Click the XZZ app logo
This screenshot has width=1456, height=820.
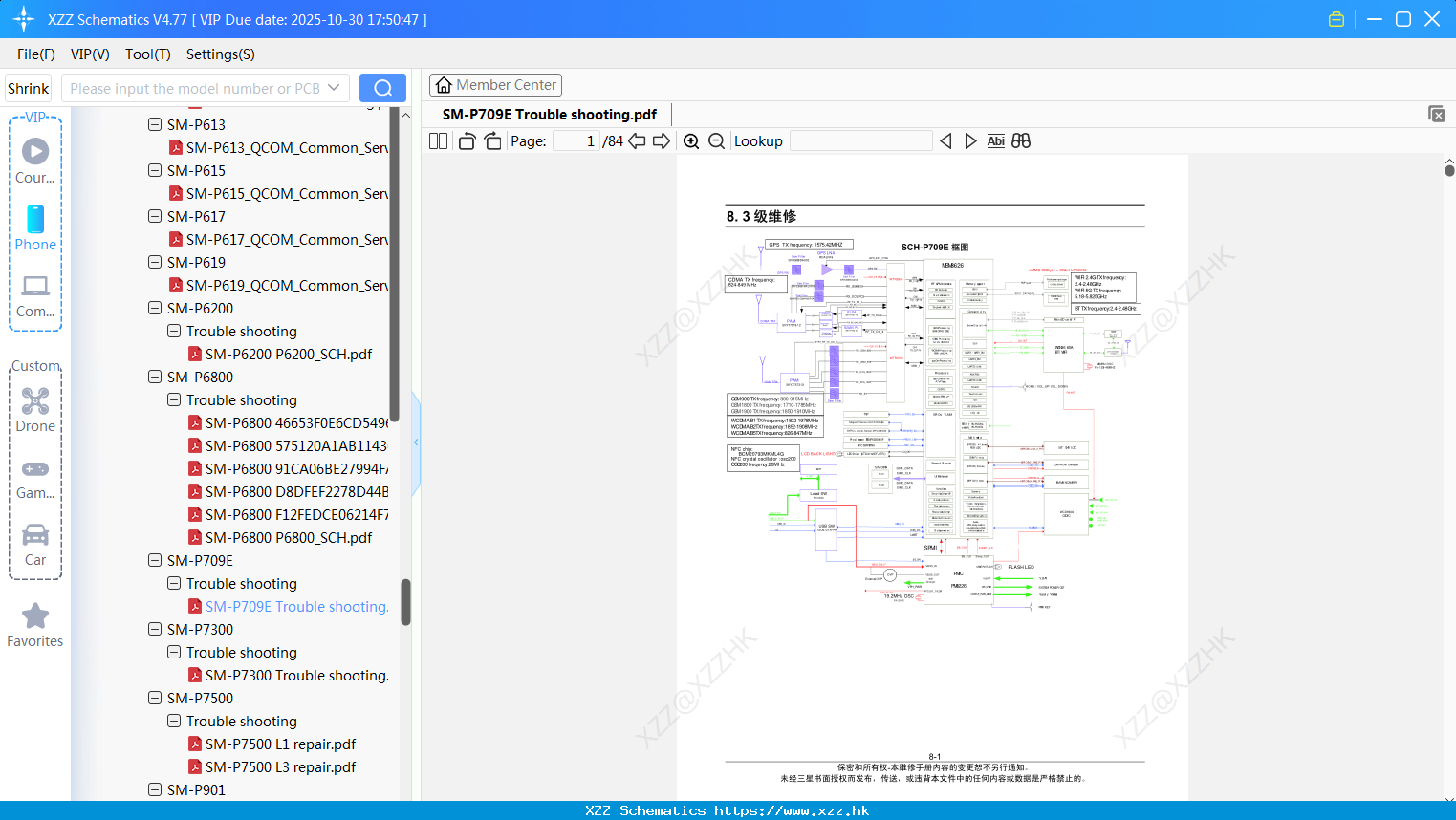(24, 19)
